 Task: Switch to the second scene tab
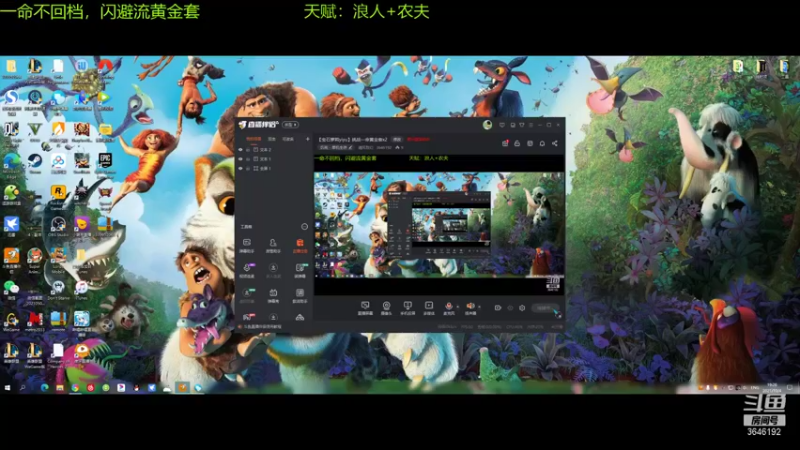(x=272, y=139)
